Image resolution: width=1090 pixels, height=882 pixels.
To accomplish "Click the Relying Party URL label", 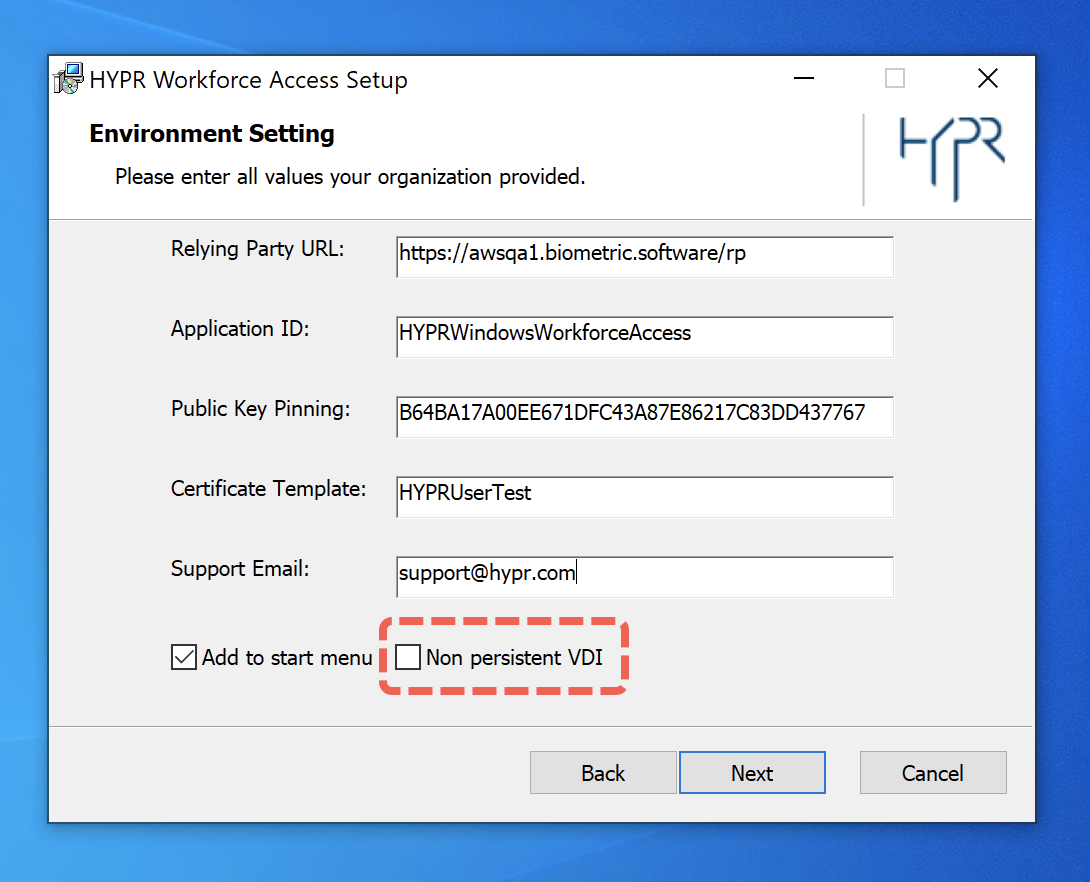I will pos(258,250).
